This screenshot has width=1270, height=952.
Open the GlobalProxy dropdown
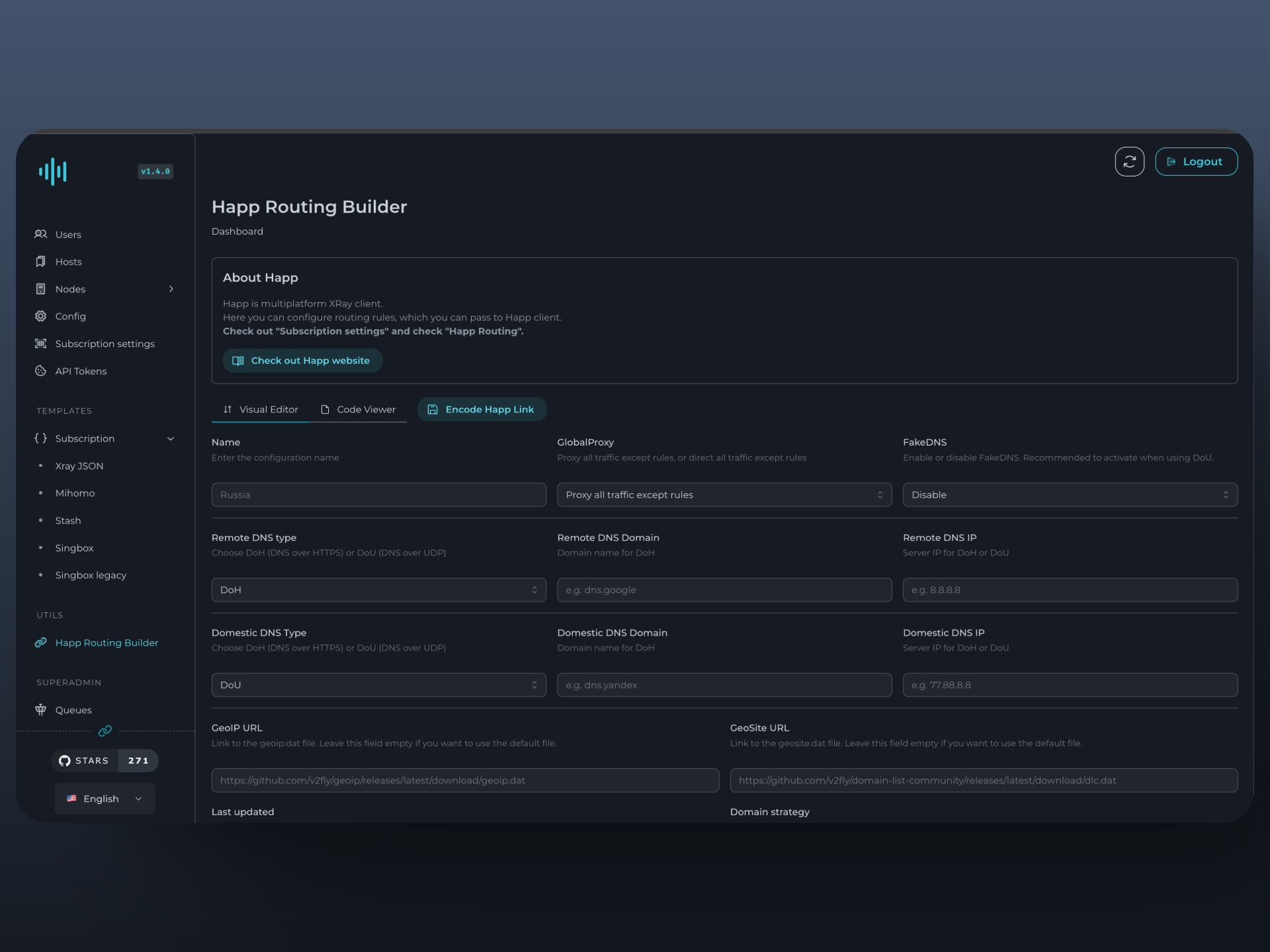tap(724, 495)
